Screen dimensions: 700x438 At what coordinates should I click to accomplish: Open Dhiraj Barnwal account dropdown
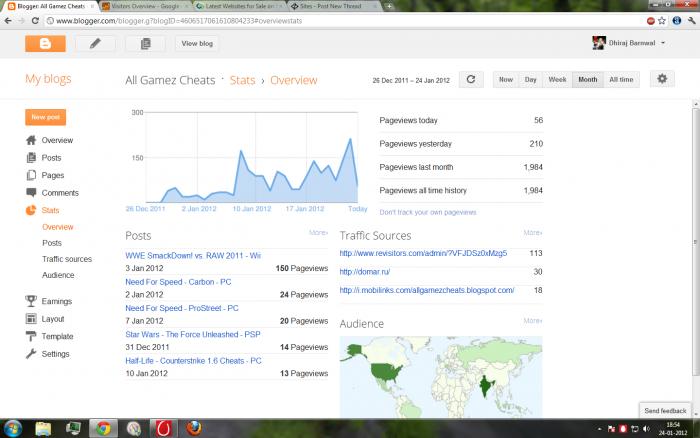pos(629,43)
